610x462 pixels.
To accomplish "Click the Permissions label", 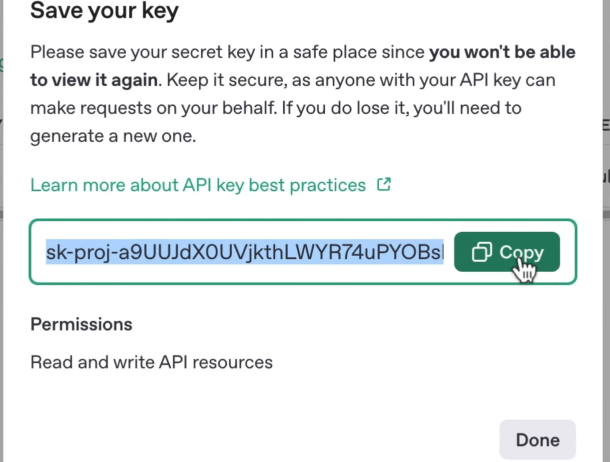I will coord(81,324).
